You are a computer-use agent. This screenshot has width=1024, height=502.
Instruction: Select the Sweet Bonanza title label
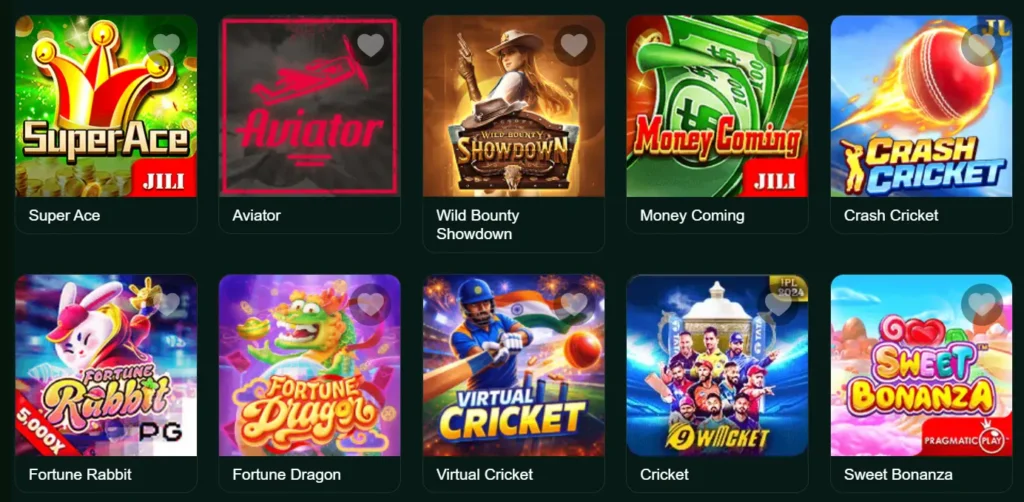pos(898,475)
